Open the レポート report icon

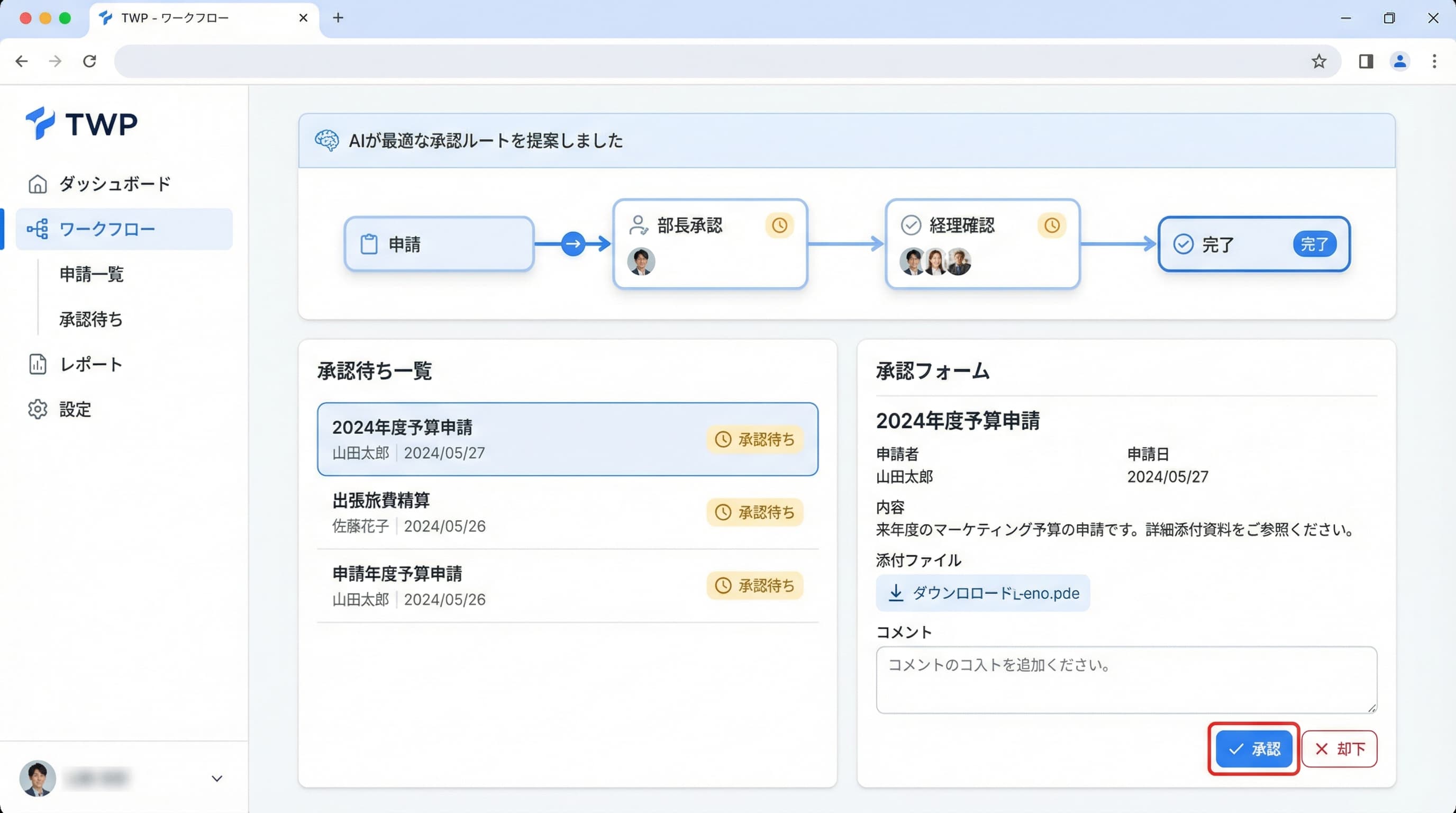pyautogui.click(x=38, y=365)
